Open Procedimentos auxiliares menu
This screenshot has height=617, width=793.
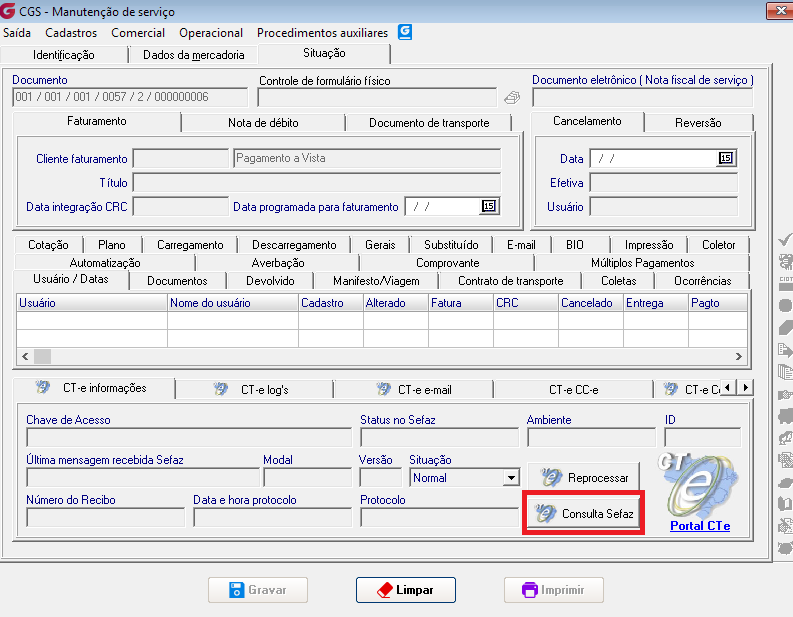pos(322,33)
